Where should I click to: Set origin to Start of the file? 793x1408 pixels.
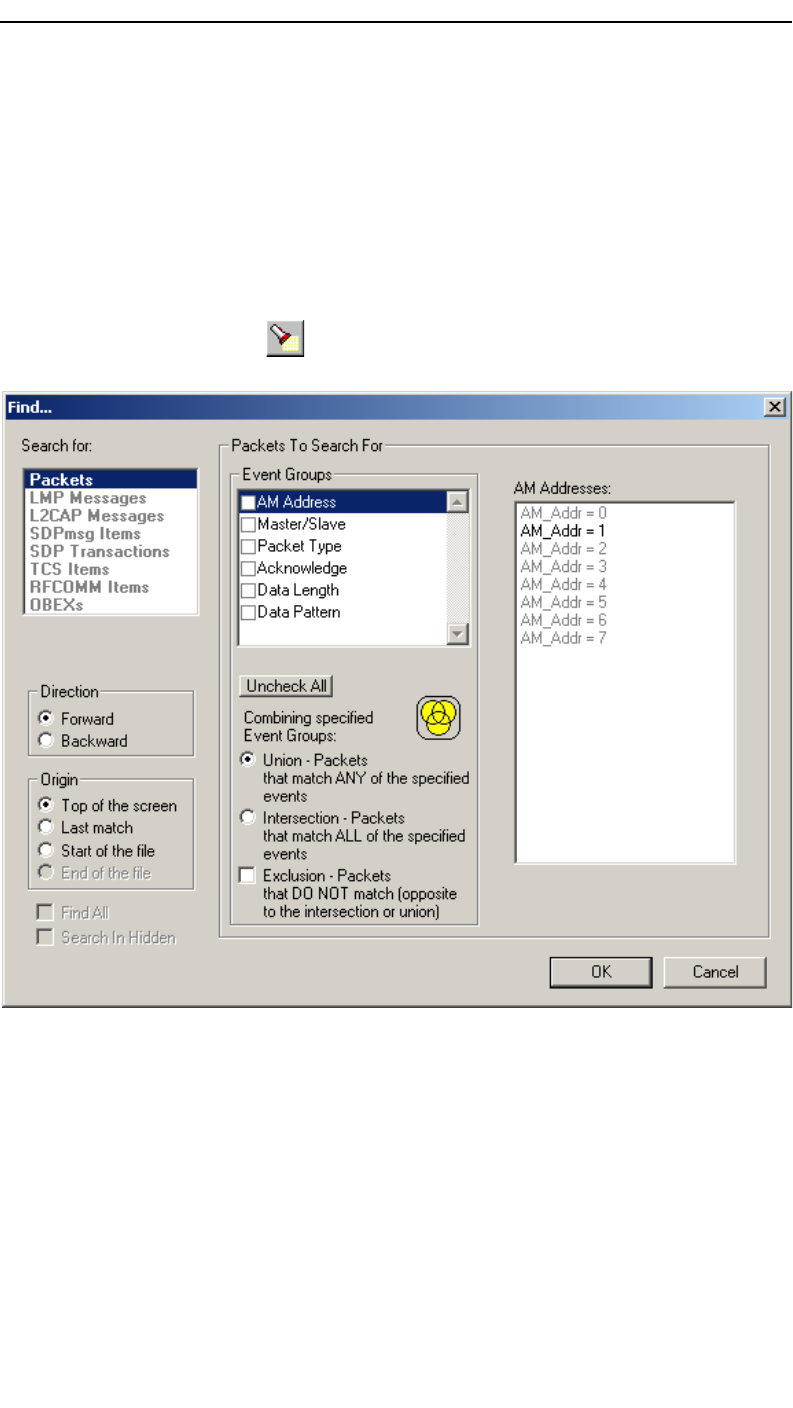[44, 851]
